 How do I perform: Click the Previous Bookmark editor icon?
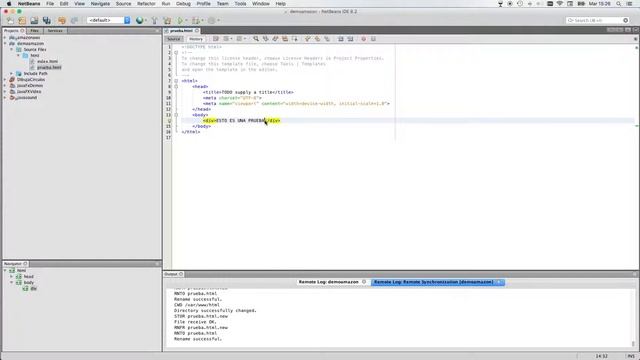tap(307, 39)
